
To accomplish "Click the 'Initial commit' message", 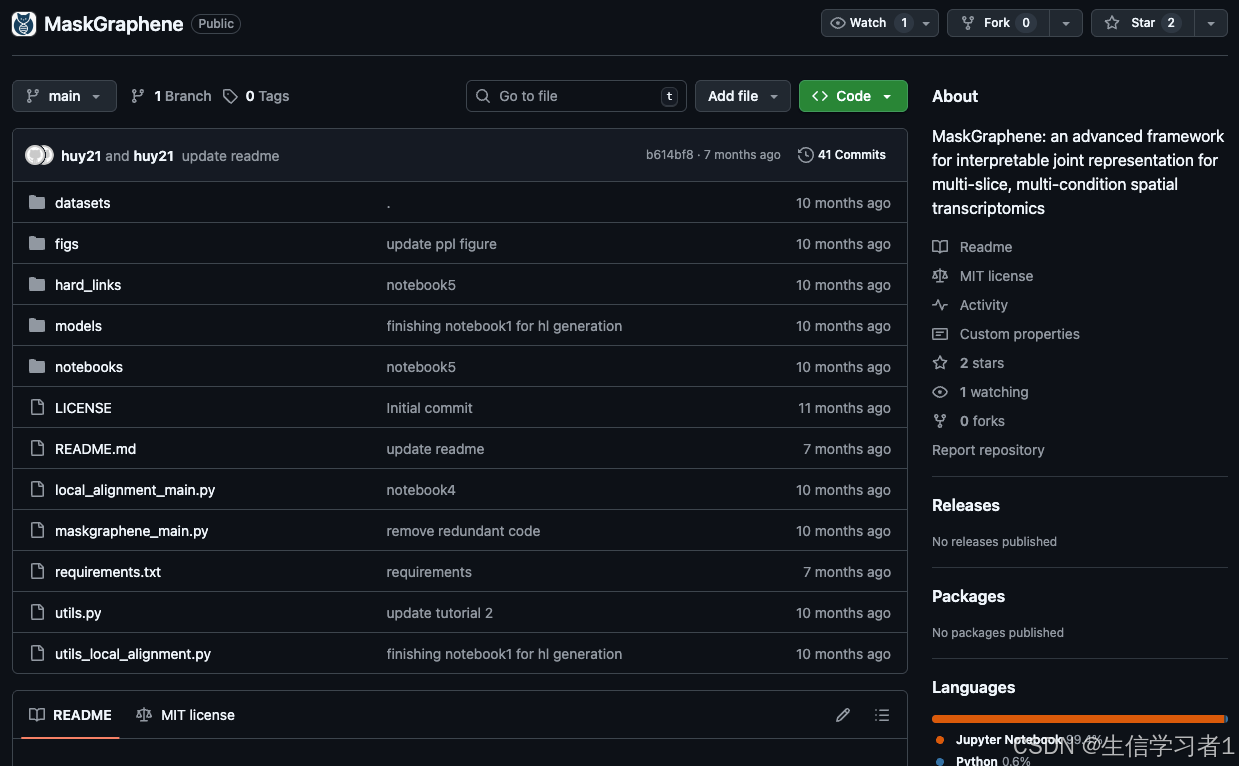I will coord(429,408).
